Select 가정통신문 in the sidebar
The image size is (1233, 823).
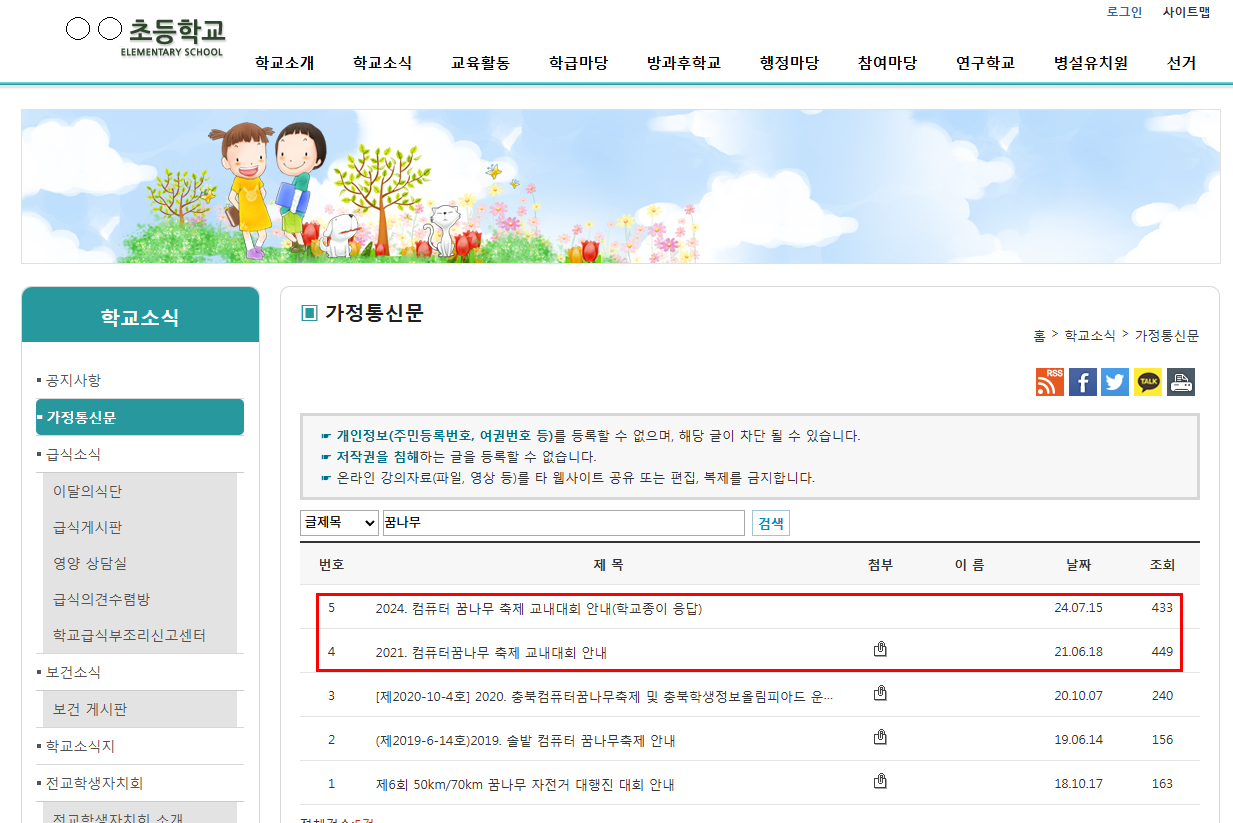pos(140,417)
